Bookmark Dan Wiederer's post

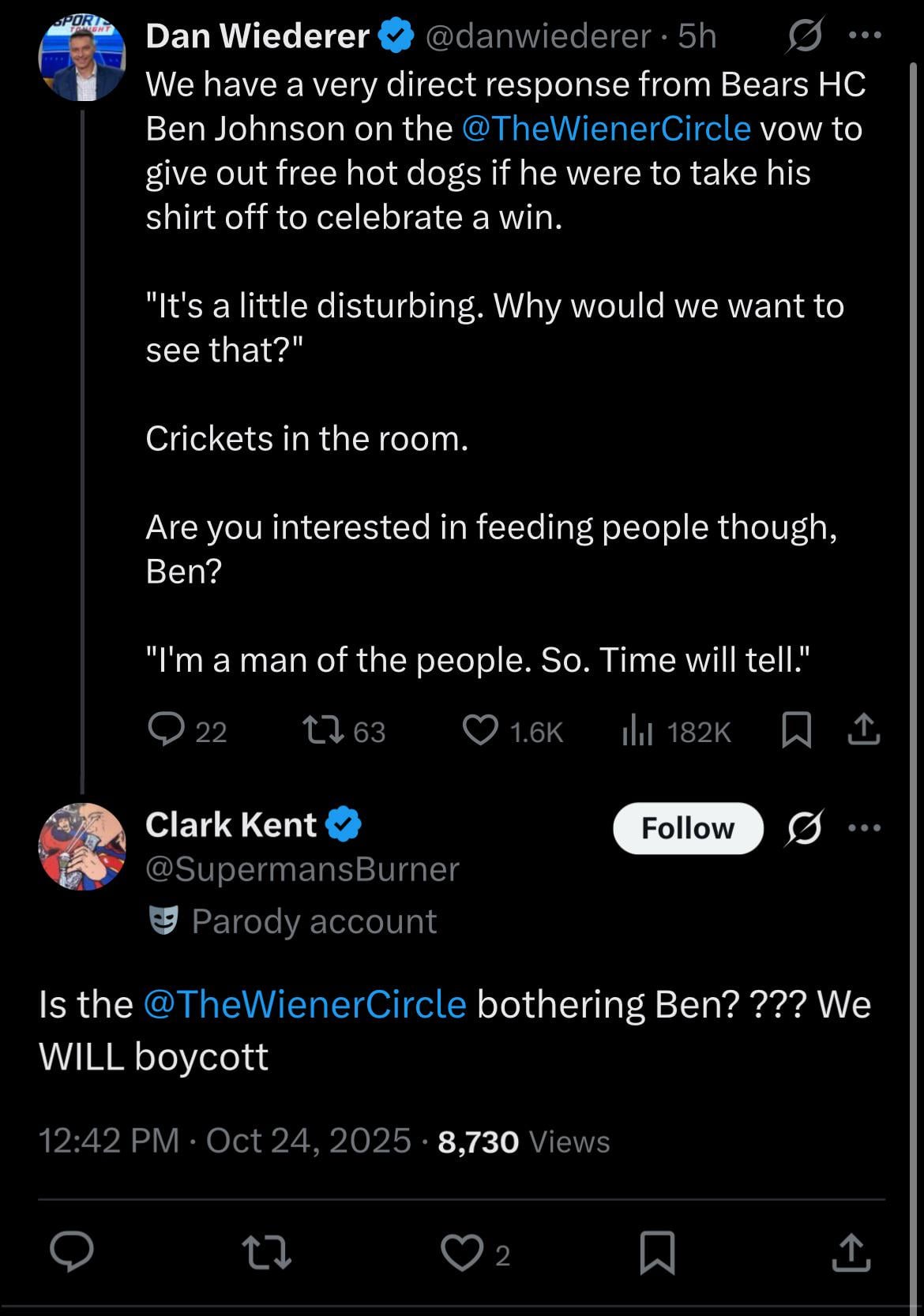pos(796,730)
